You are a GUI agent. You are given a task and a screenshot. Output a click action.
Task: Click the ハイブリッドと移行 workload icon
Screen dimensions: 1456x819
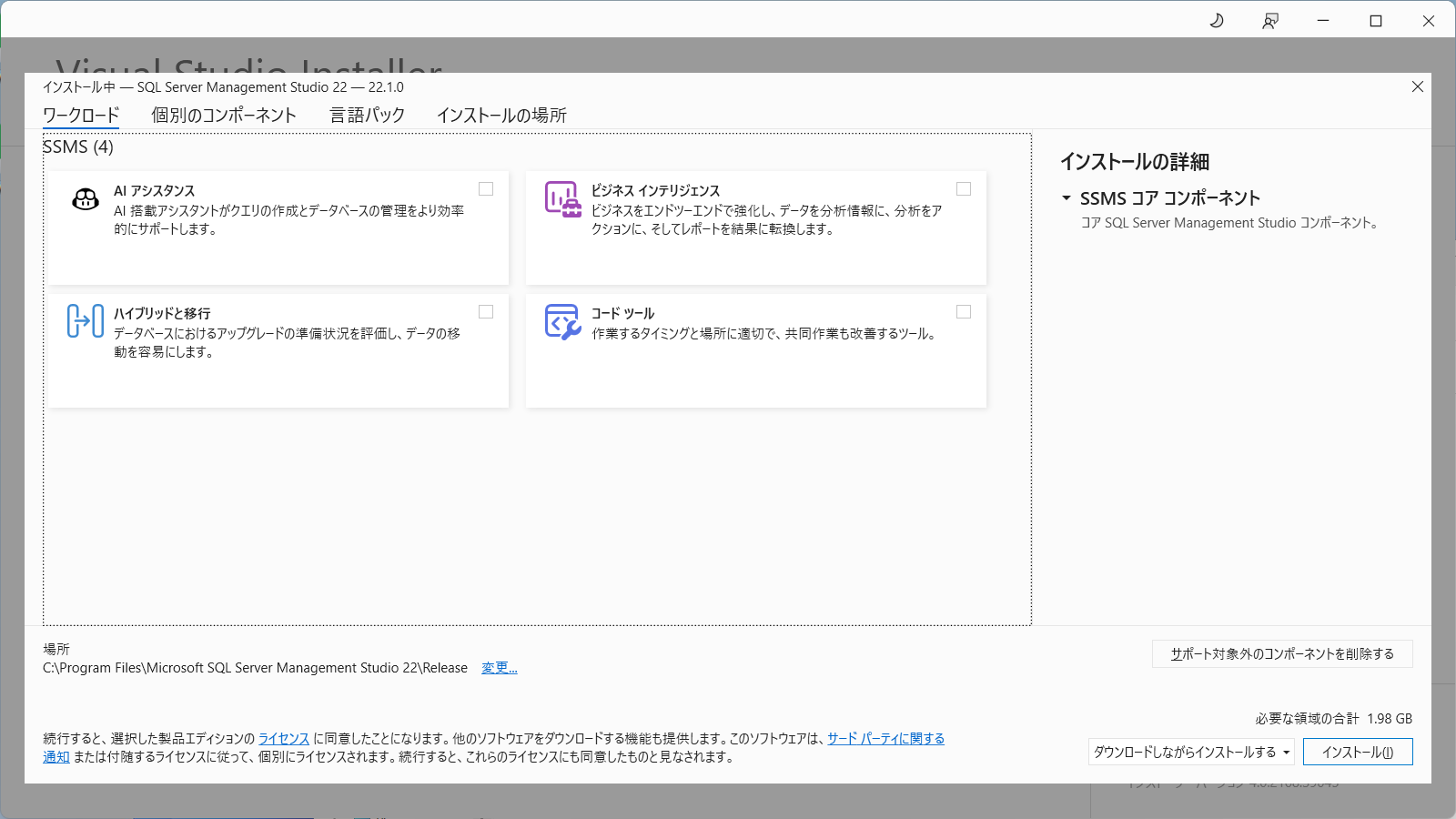86,321
